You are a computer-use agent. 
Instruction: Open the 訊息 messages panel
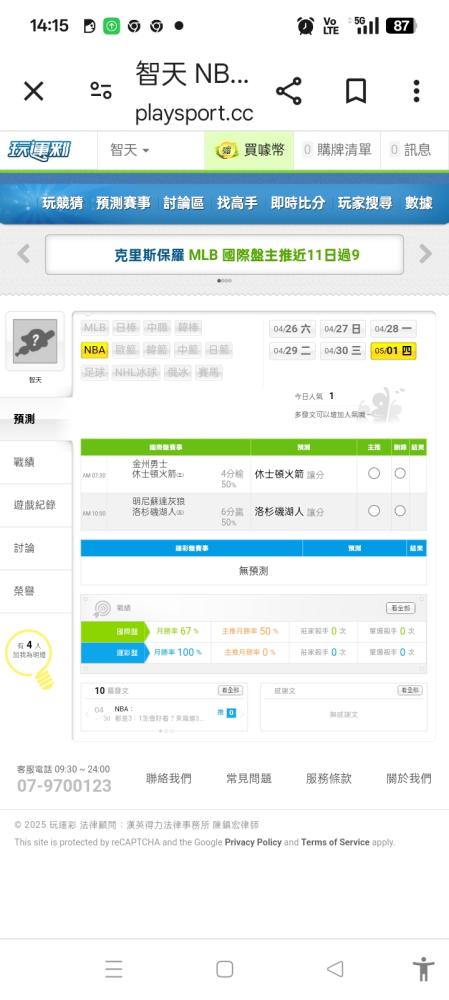point(411,150)
